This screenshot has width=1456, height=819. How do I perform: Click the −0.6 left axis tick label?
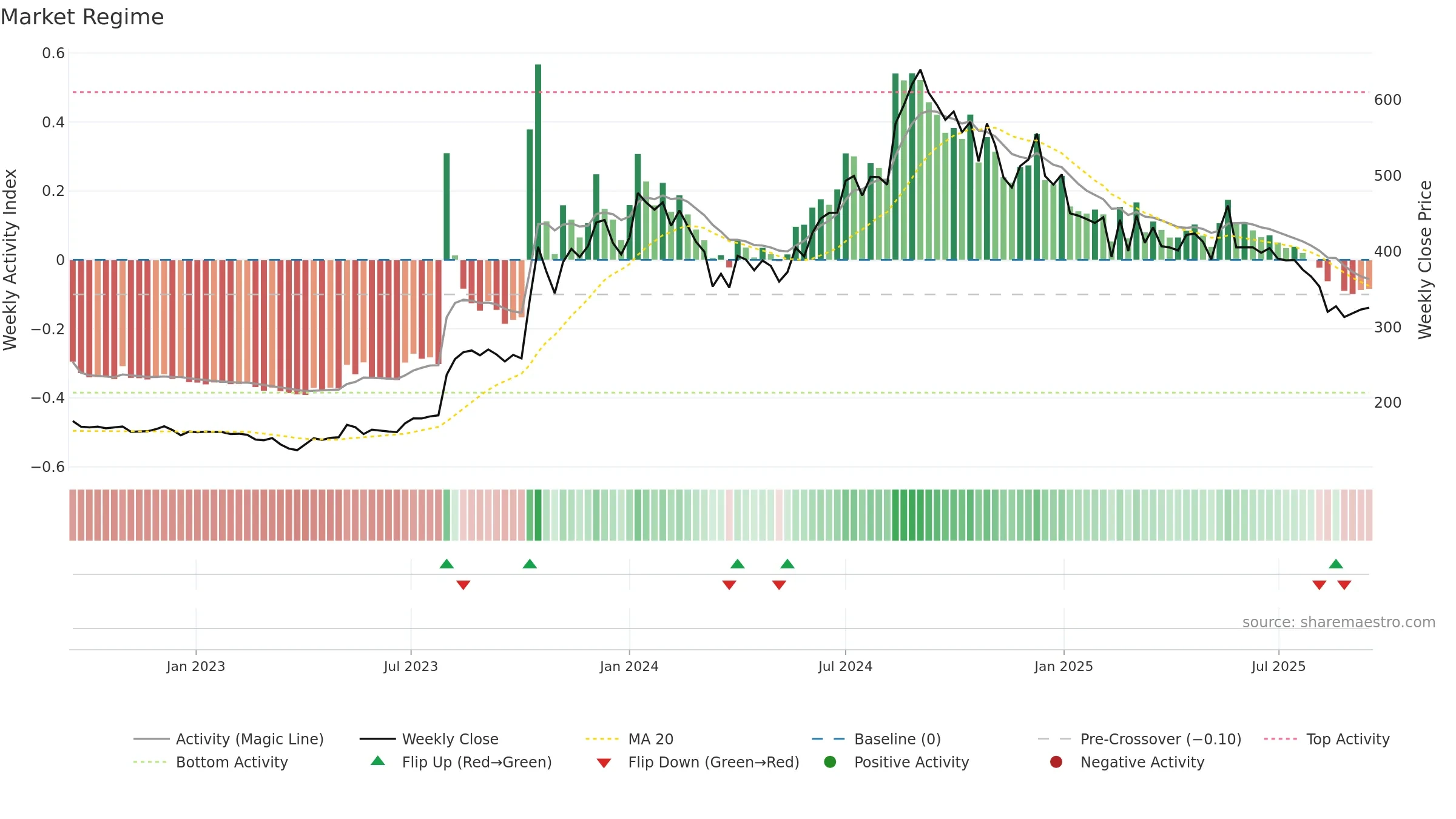(48, 467)
